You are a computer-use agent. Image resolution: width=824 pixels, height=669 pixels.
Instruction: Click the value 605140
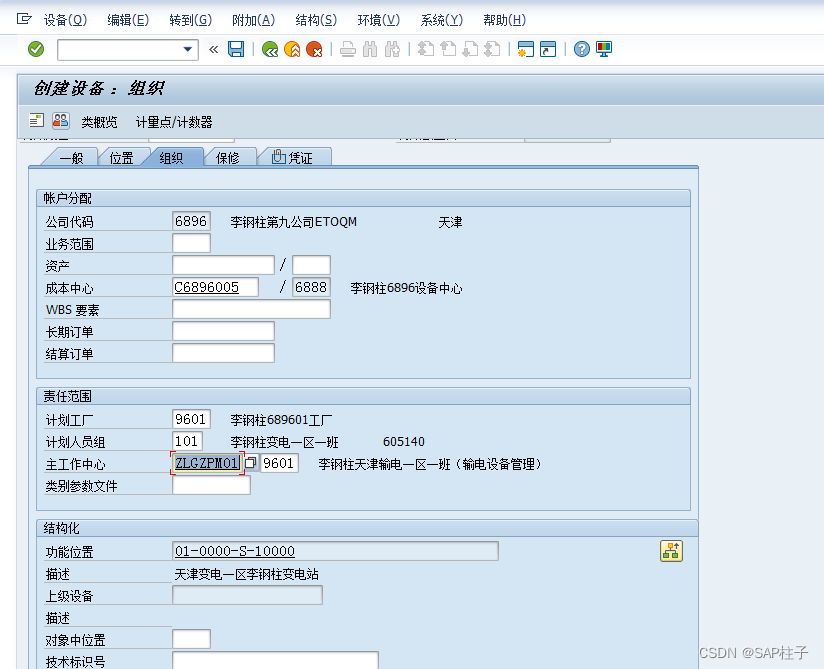point(404,442)
